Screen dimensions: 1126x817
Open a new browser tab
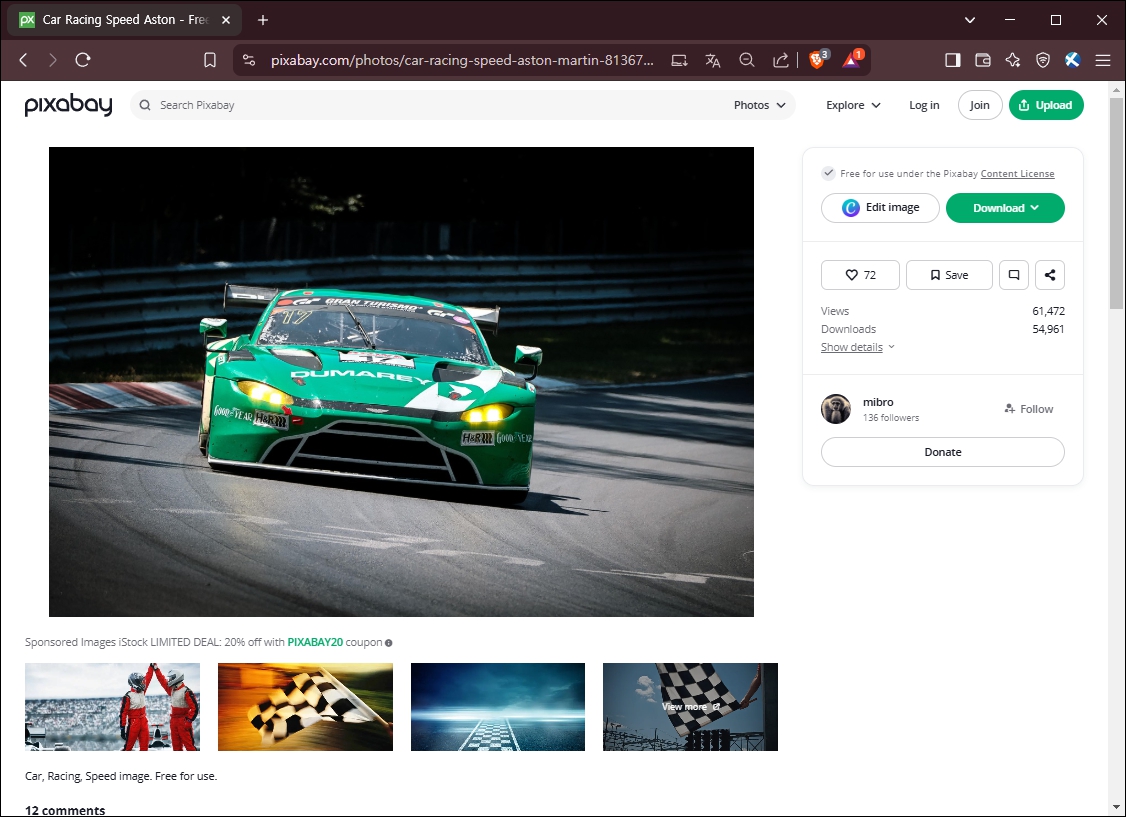(263, 20)
